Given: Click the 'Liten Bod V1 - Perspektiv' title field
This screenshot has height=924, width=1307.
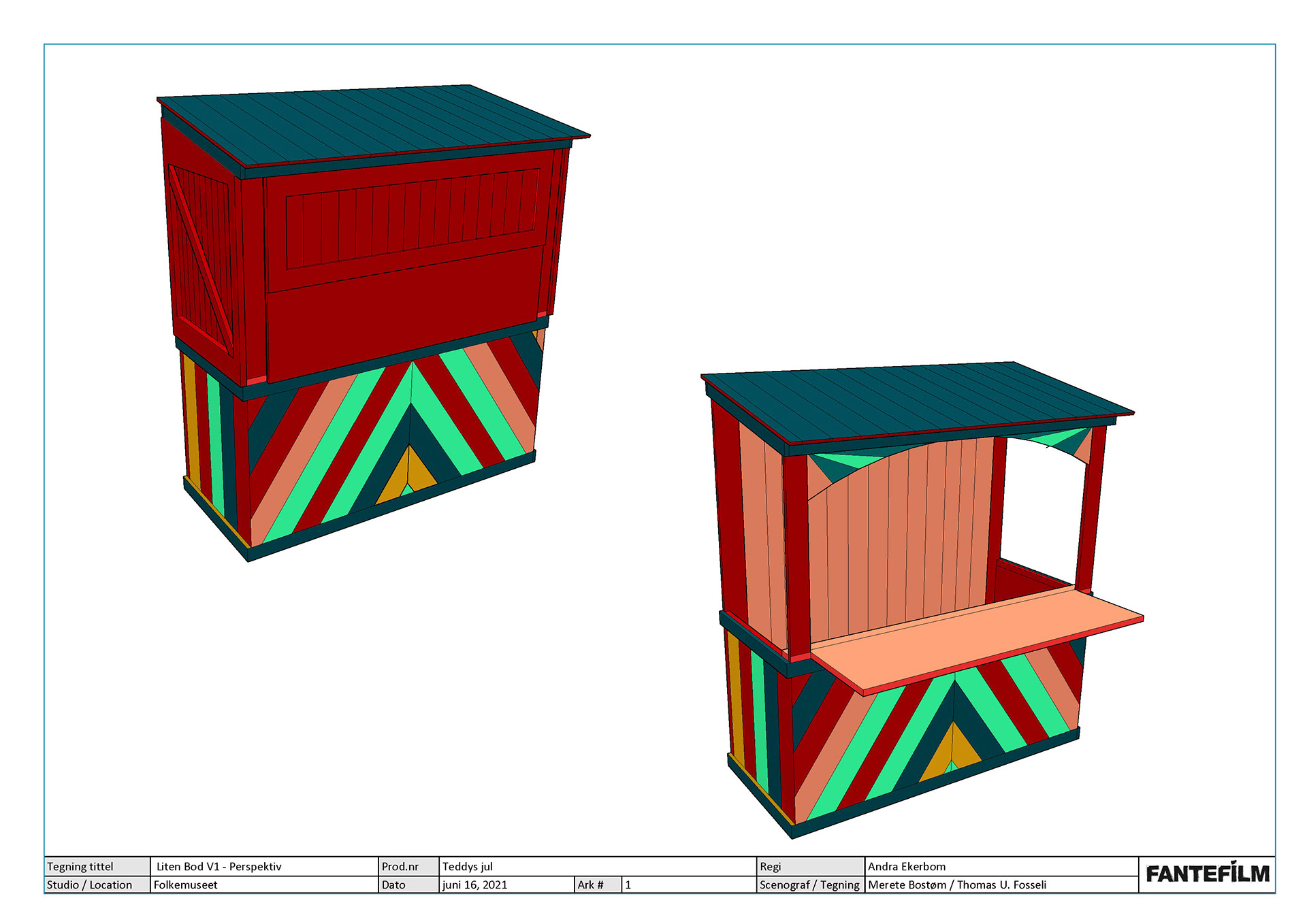Looking at the screenshot, I should pyautogui.click(x=219, y=866).
